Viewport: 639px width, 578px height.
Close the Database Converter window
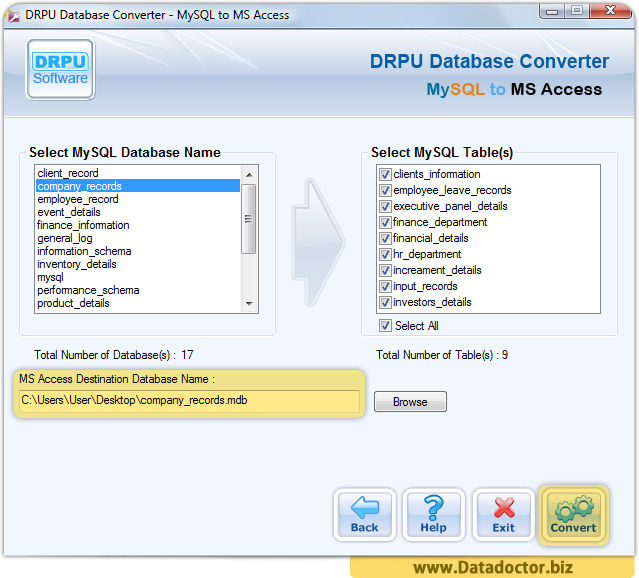click(x=610, y=11)
